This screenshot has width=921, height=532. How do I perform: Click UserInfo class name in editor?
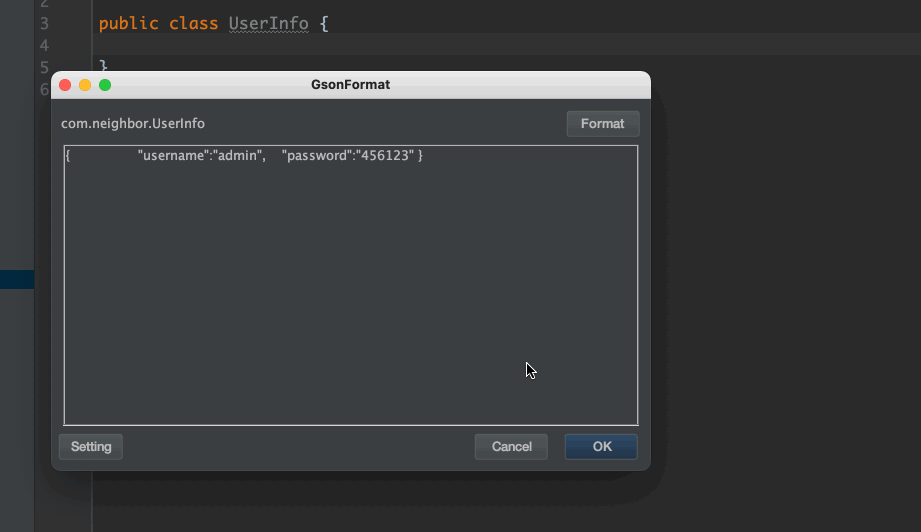(268, 23)
